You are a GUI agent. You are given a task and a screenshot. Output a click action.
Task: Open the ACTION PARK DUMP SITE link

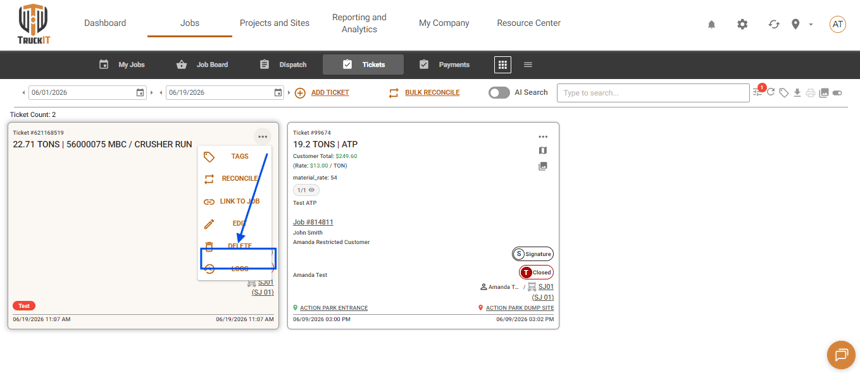(520, 308)
